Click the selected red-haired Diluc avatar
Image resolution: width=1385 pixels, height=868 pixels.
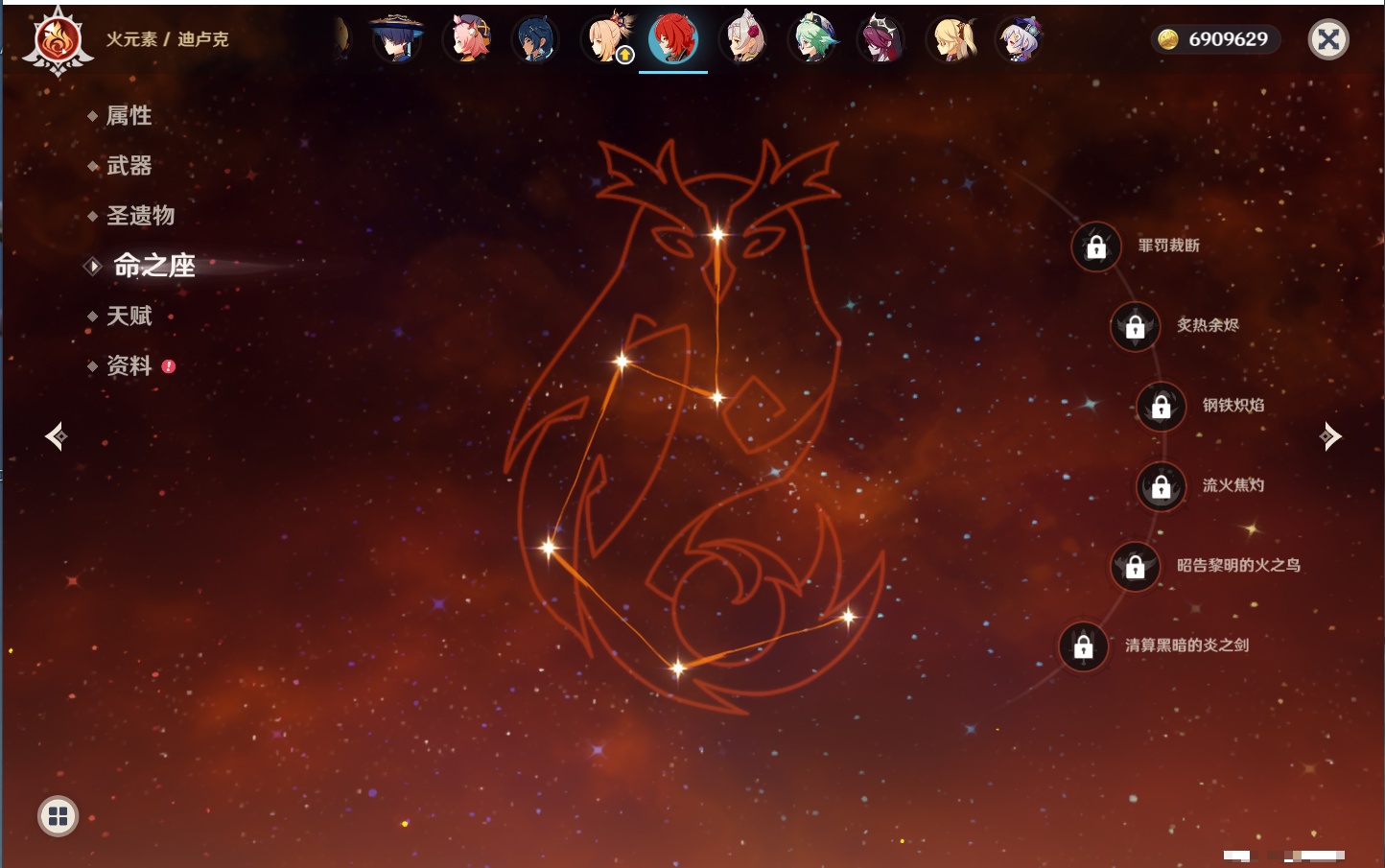673,39
